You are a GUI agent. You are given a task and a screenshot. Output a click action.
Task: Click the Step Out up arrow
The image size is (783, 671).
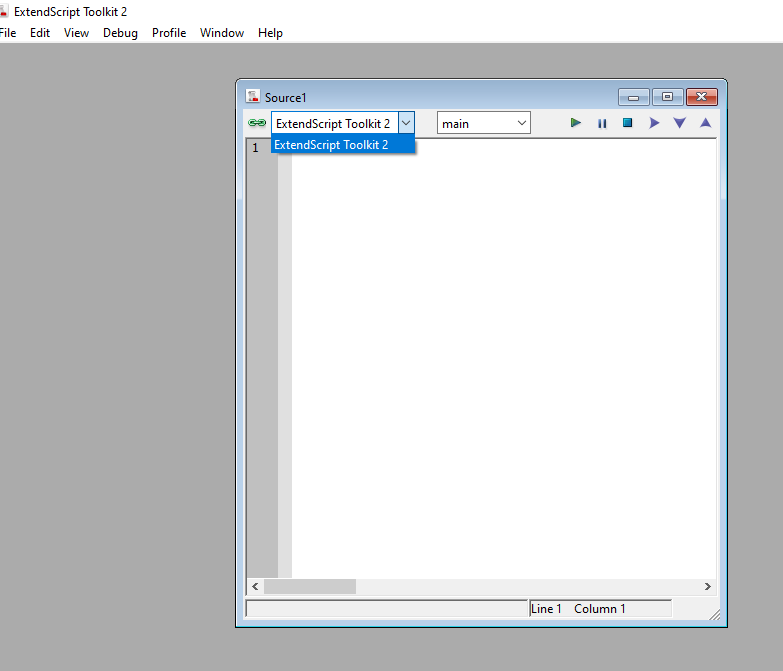click(705, 123)
